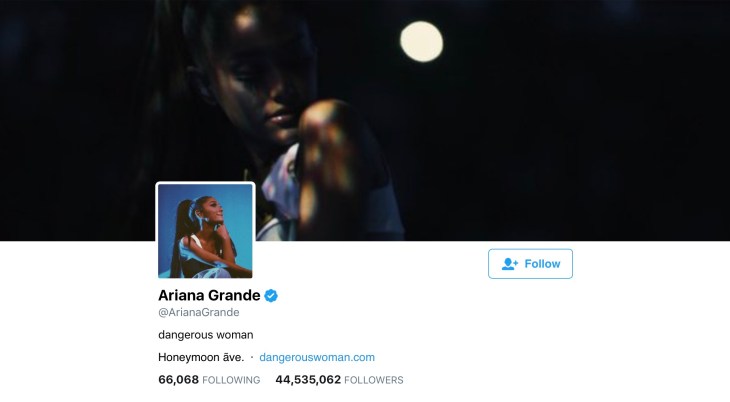Click the @ArianaGrande handle
Viewport: 730px width, 402px height.
(199, 313)
